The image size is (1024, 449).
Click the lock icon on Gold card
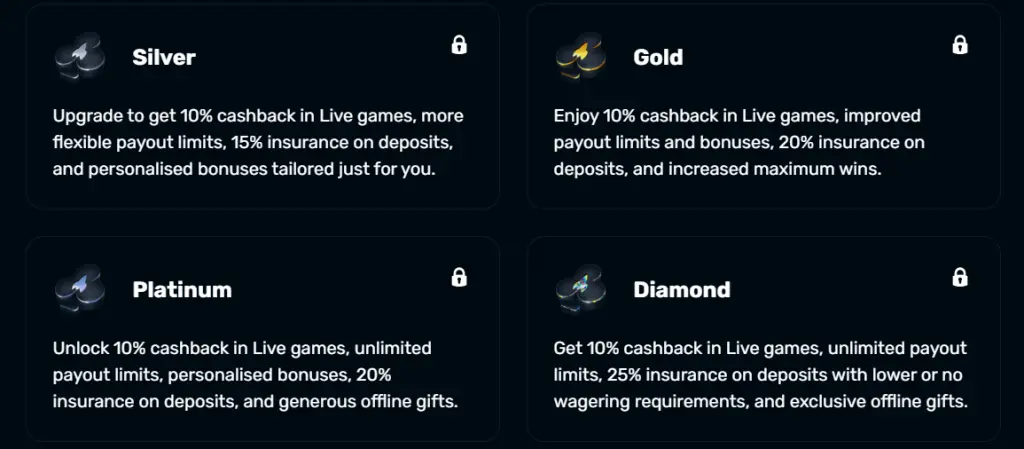[x=960, y=45]
